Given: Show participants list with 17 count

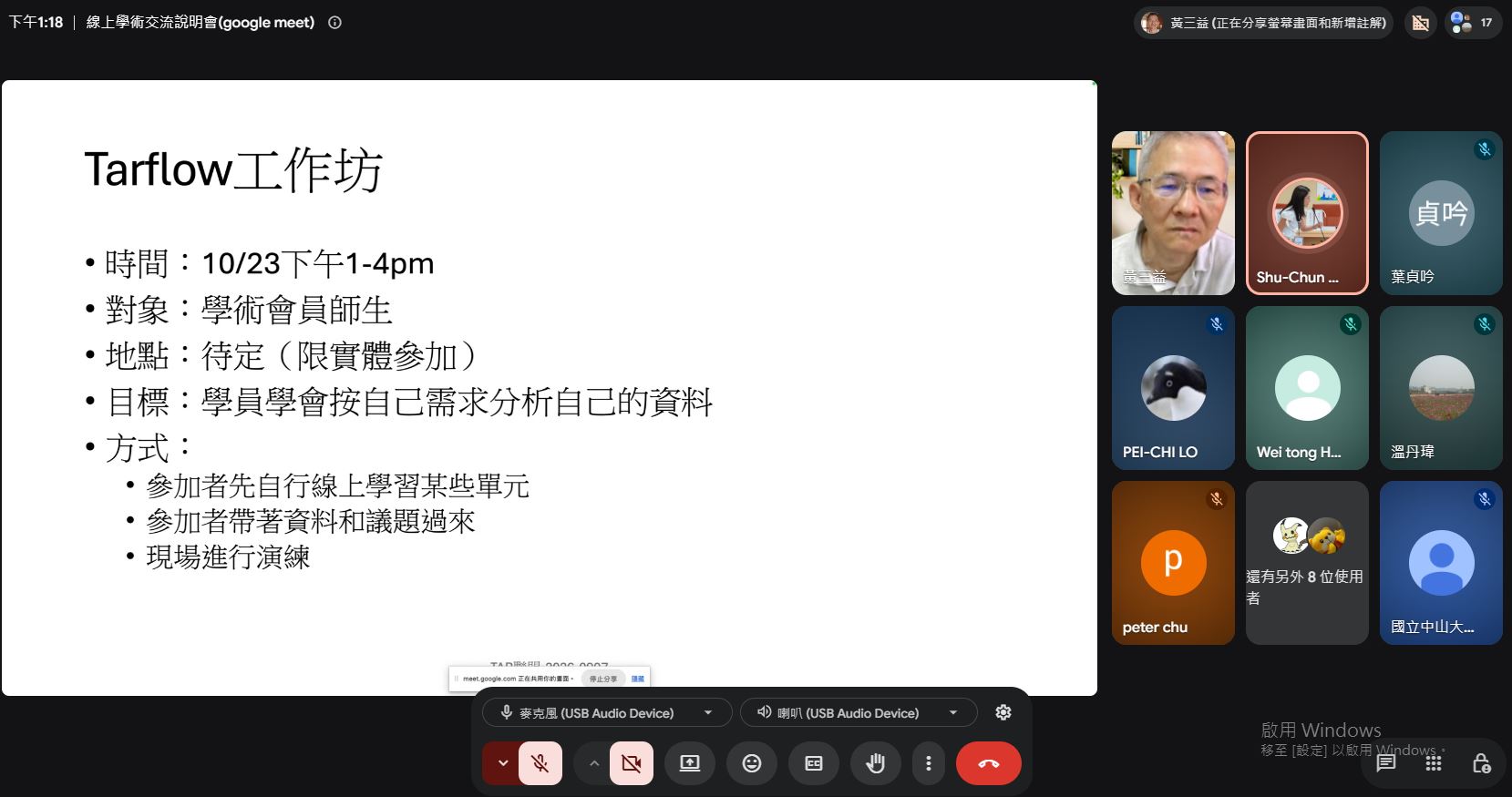Looking at the screenshot, I should 1473,22.
